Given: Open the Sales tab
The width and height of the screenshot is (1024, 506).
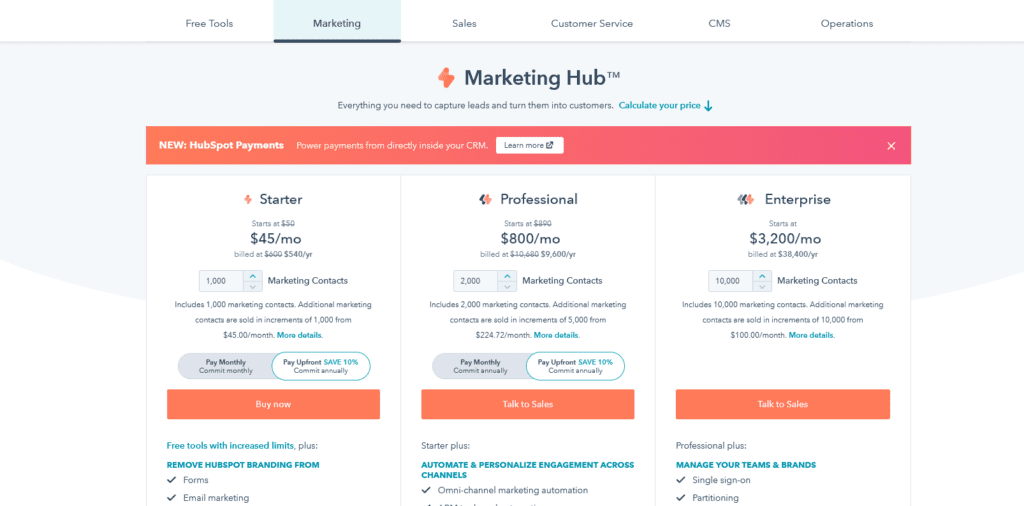Looking at the screenshot, I should (464, 24).
